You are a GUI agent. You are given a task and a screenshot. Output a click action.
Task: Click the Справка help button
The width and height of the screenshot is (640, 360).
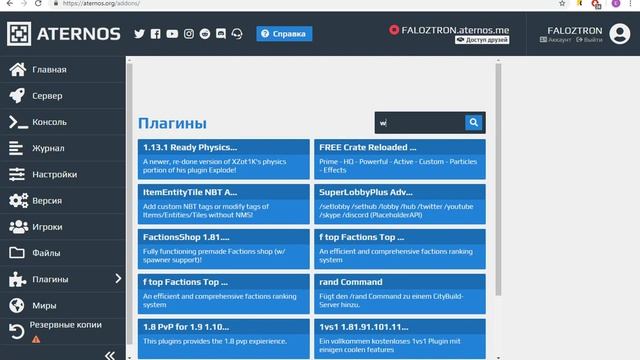pyautogui.click(x=284, y=33)
